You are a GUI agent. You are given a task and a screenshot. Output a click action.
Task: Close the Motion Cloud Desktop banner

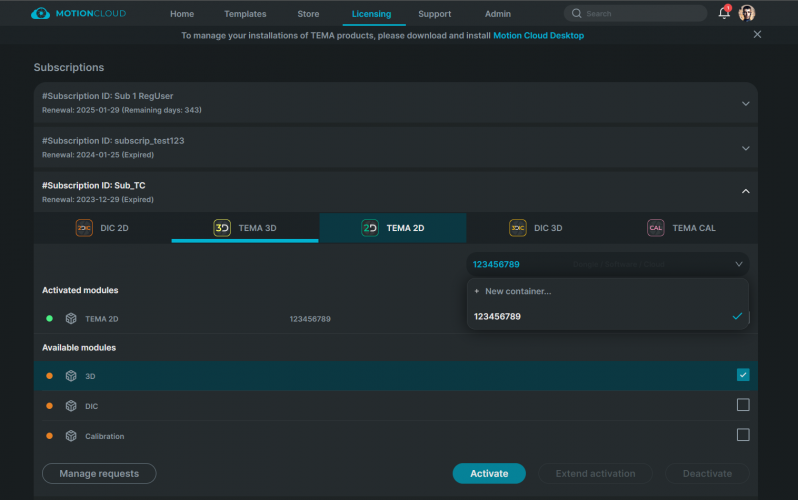pos(757,34)
